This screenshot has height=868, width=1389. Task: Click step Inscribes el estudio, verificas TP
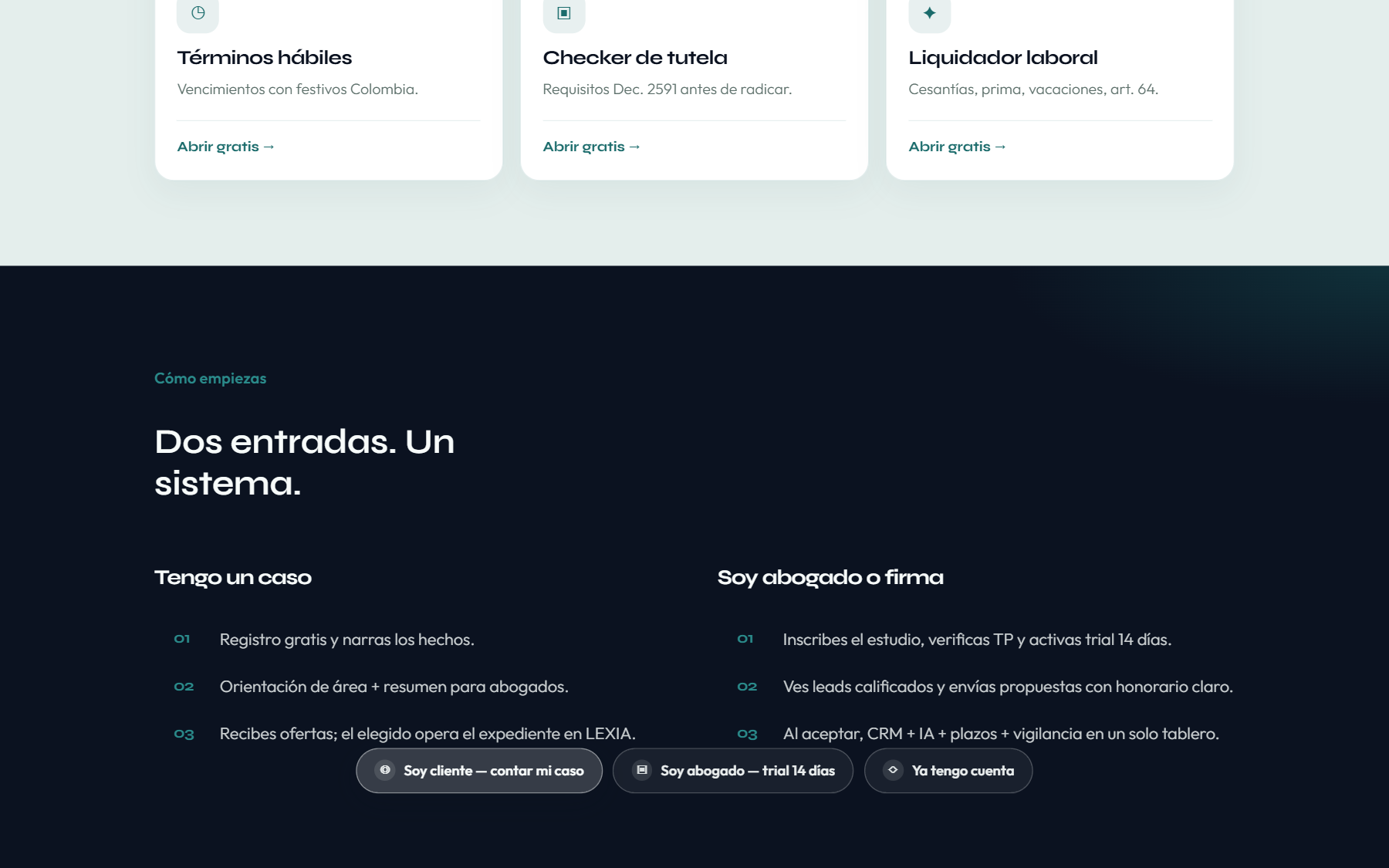[977, 640]
